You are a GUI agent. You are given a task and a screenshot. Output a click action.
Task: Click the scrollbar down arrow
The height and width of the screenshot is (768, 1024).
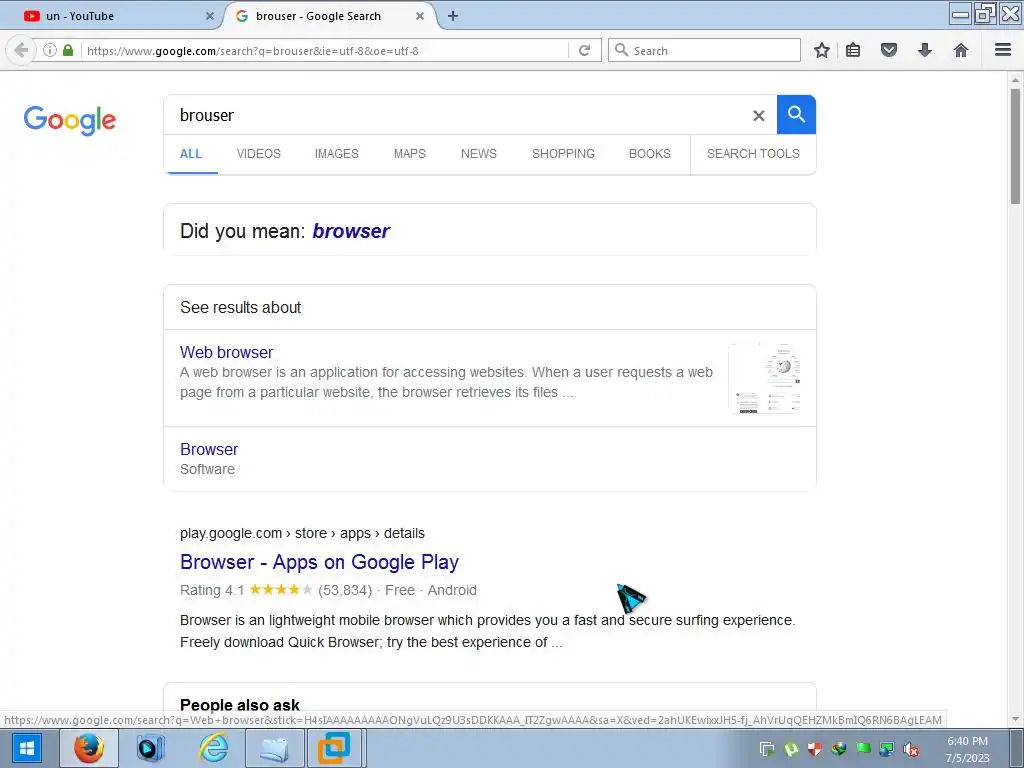(1015, 720)
